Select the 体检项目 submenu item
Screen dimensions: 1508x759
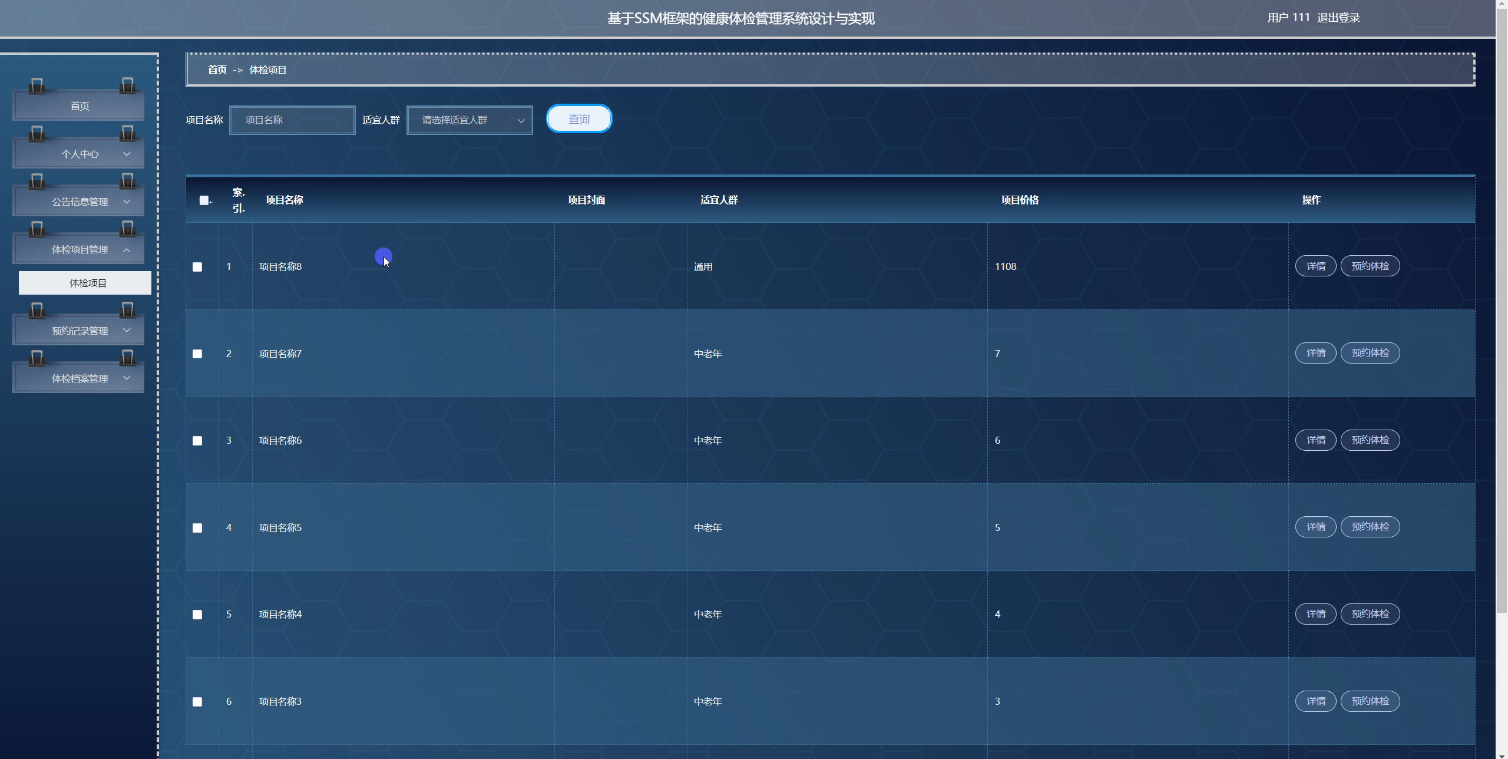(86, 283)
